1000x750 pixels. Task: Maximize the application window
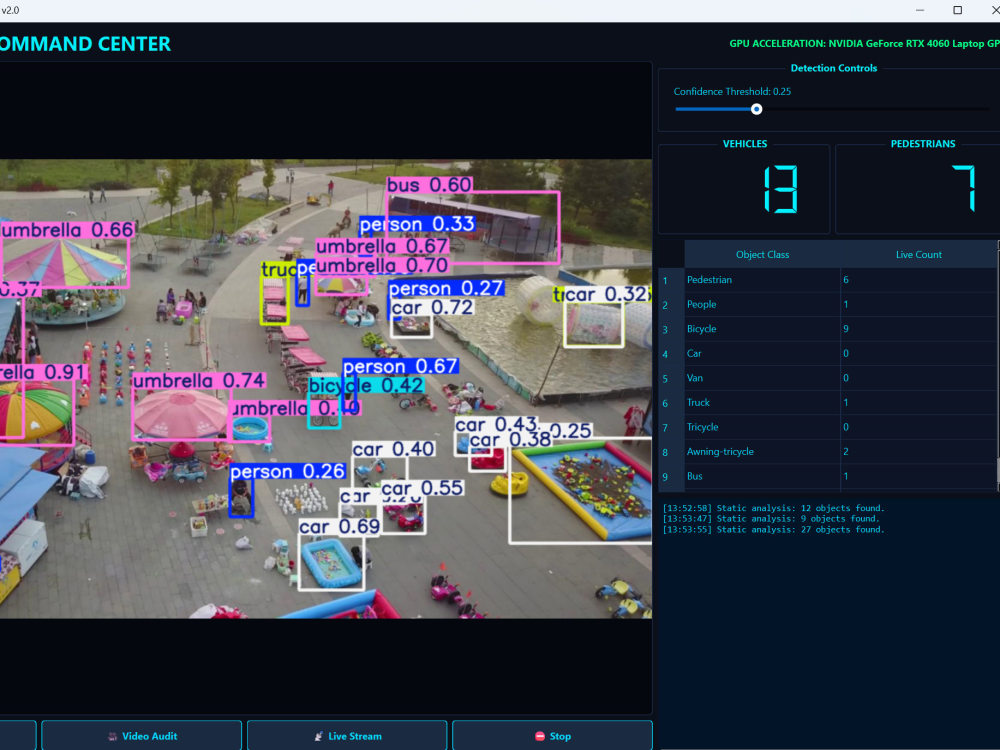tap(957, 10)
